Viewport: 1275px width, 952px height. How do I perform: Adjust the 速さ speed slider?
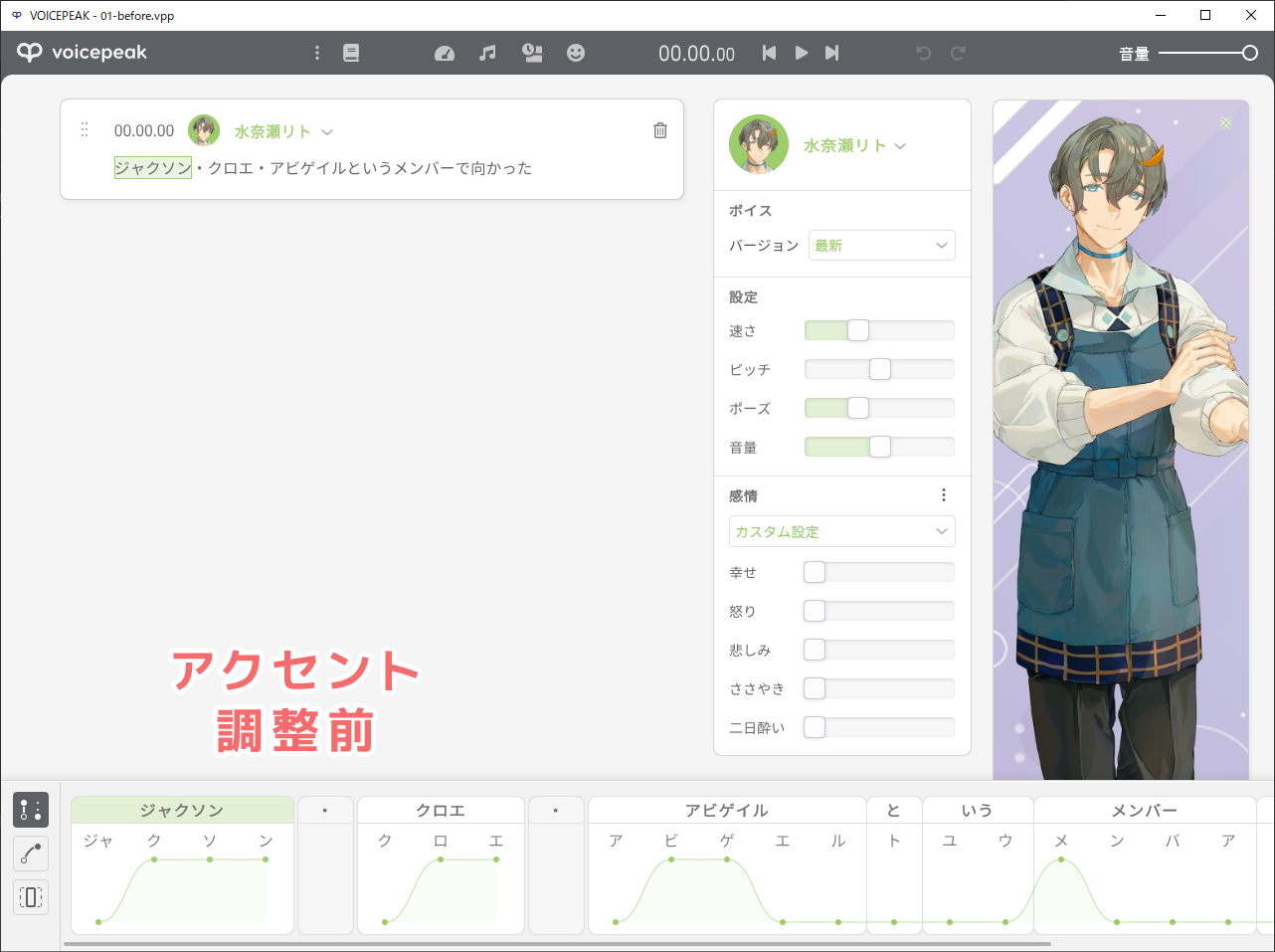(879, 330)
